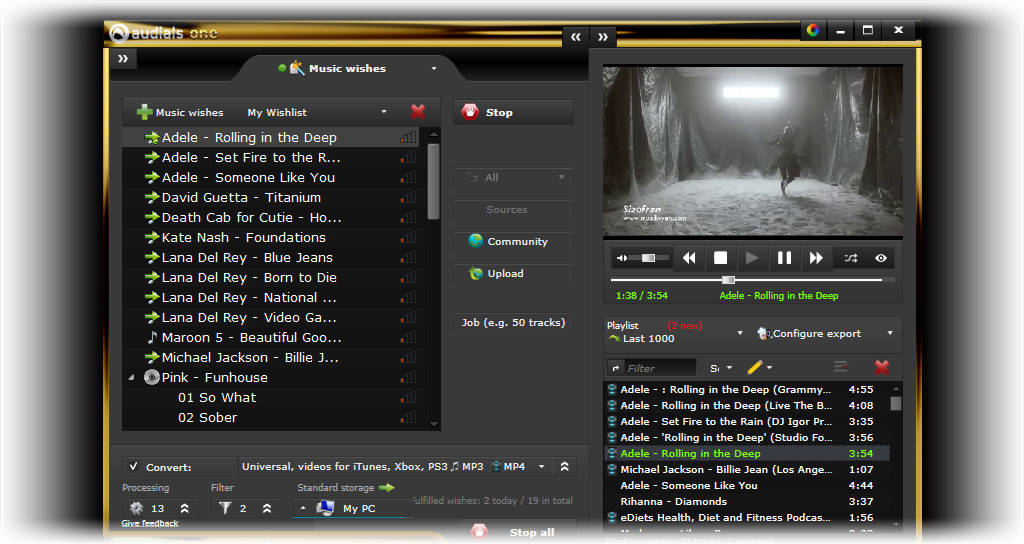Open the Playlist Last 1000 dropdown

point(740,333)
